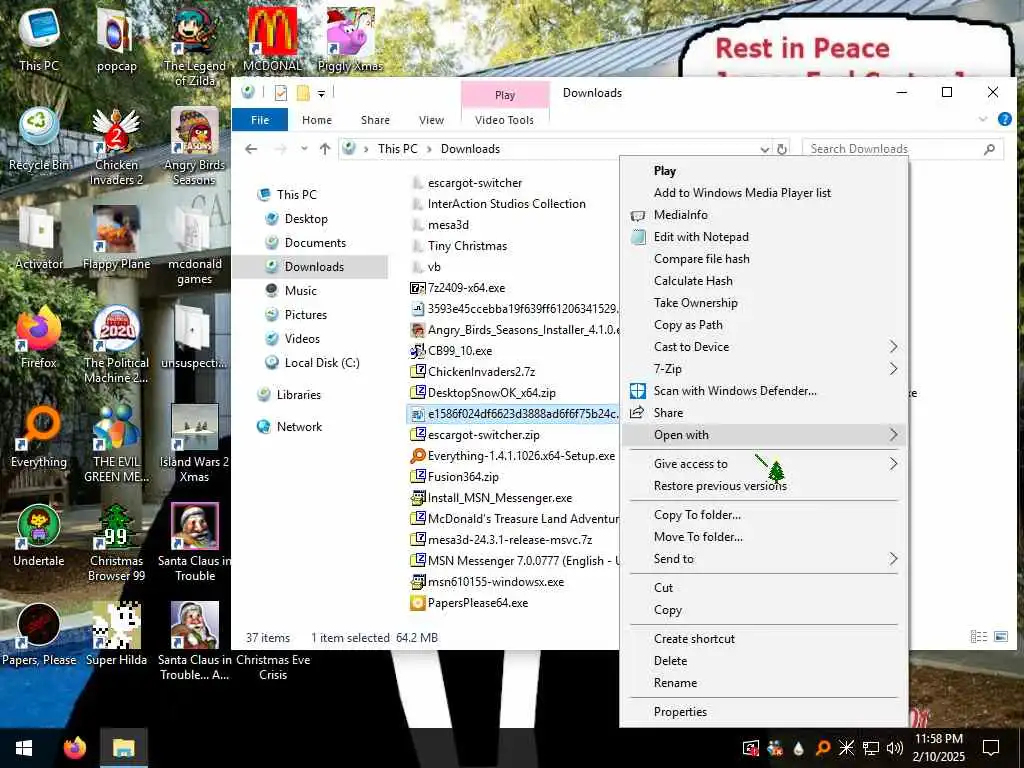This screenshot has height=768, width=1024.
Task: Open the File ribbon tab
Action: tap(260, 120)
